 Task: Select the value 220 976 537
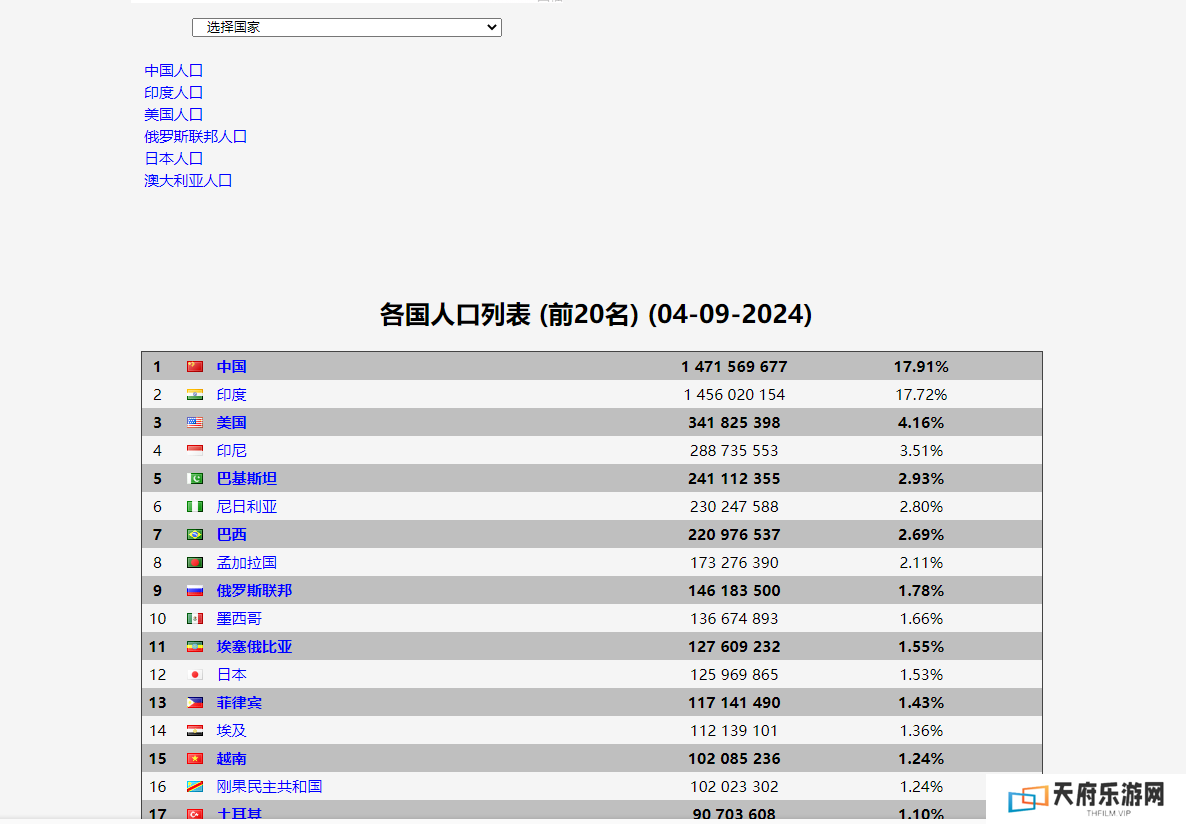(x=734, y=534)
